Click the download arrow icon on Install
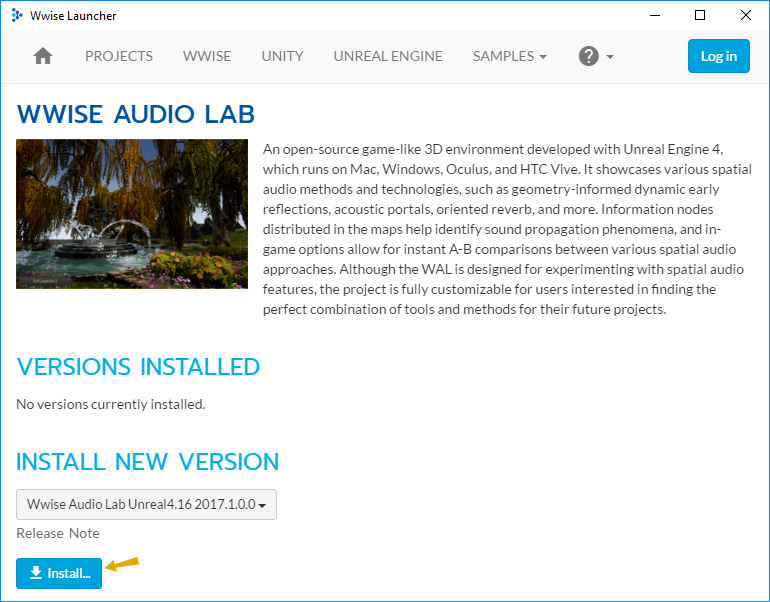The height and width of the screenshot is (602, 770). [x=36, y=573]
